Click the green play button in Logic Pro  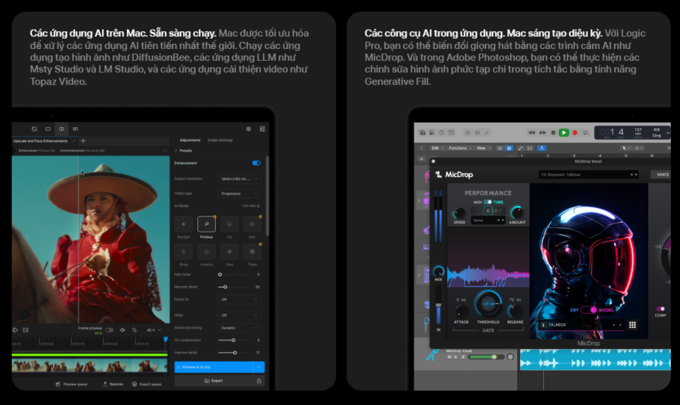[564, 132]
